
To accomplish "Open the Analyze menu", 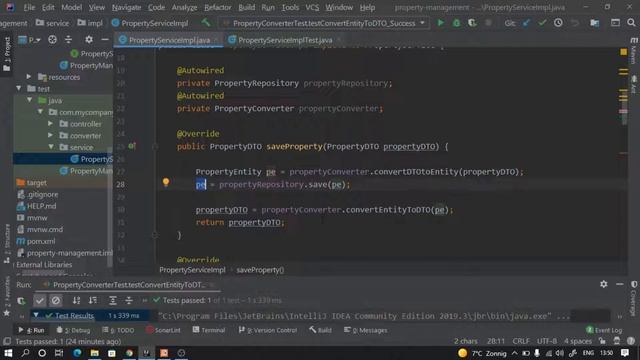I will (x=184, y=7).
